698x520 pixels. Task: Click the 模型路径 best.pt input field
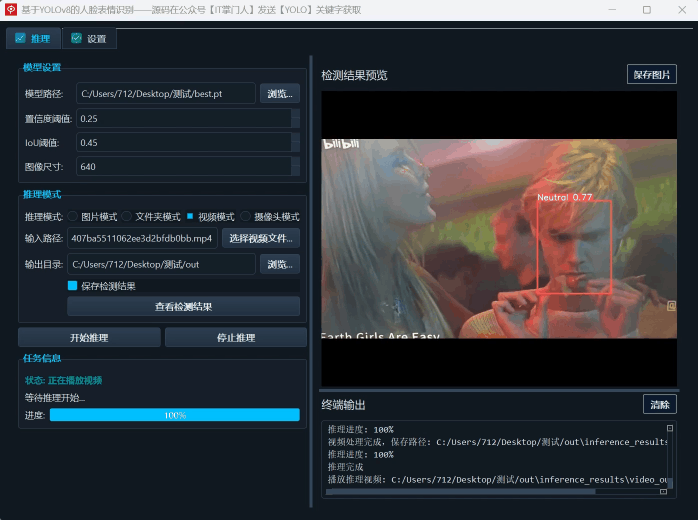pos(166,93)
